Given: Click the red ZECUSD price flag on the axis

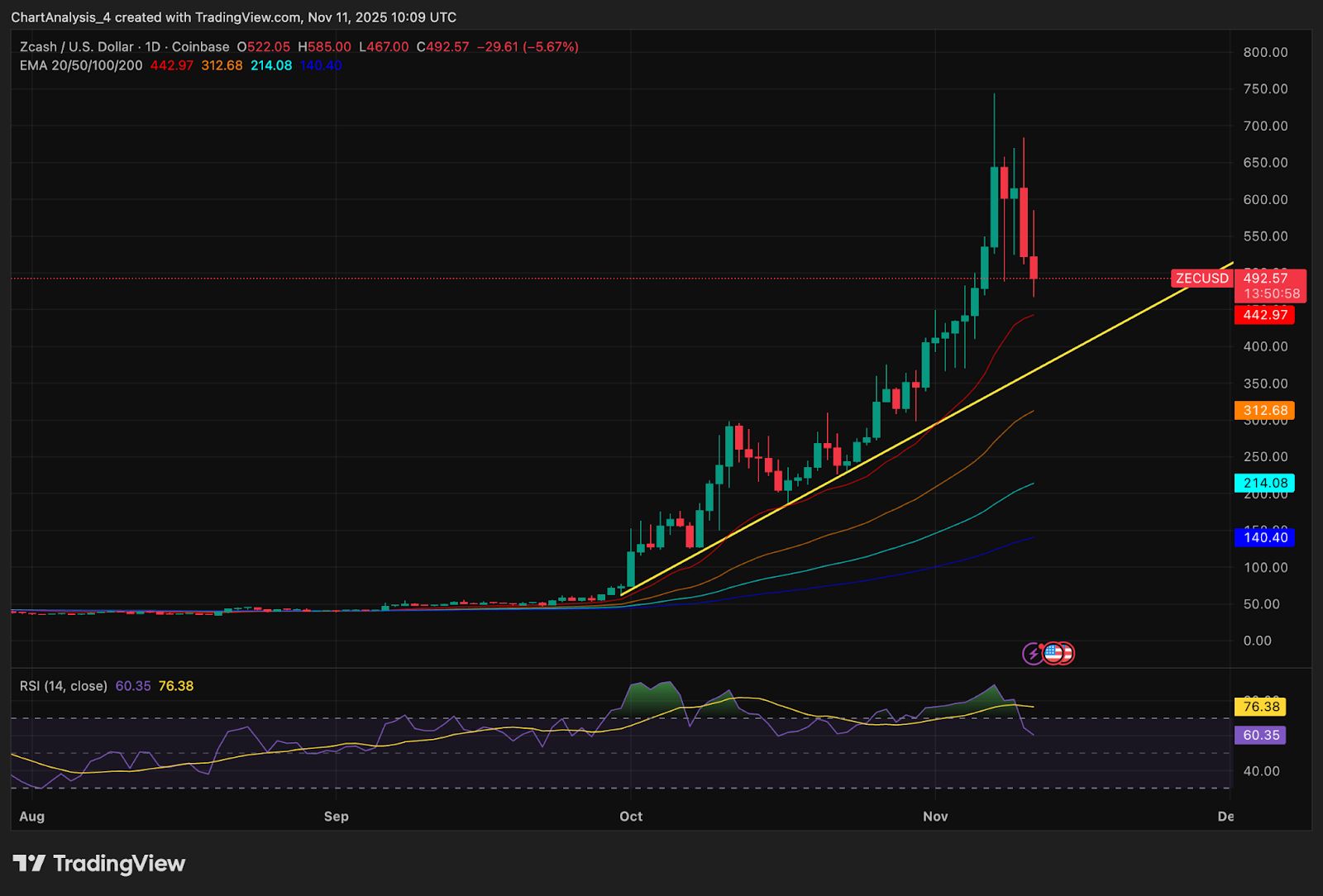Looking at the screenshot, I should click(1201, 279).
